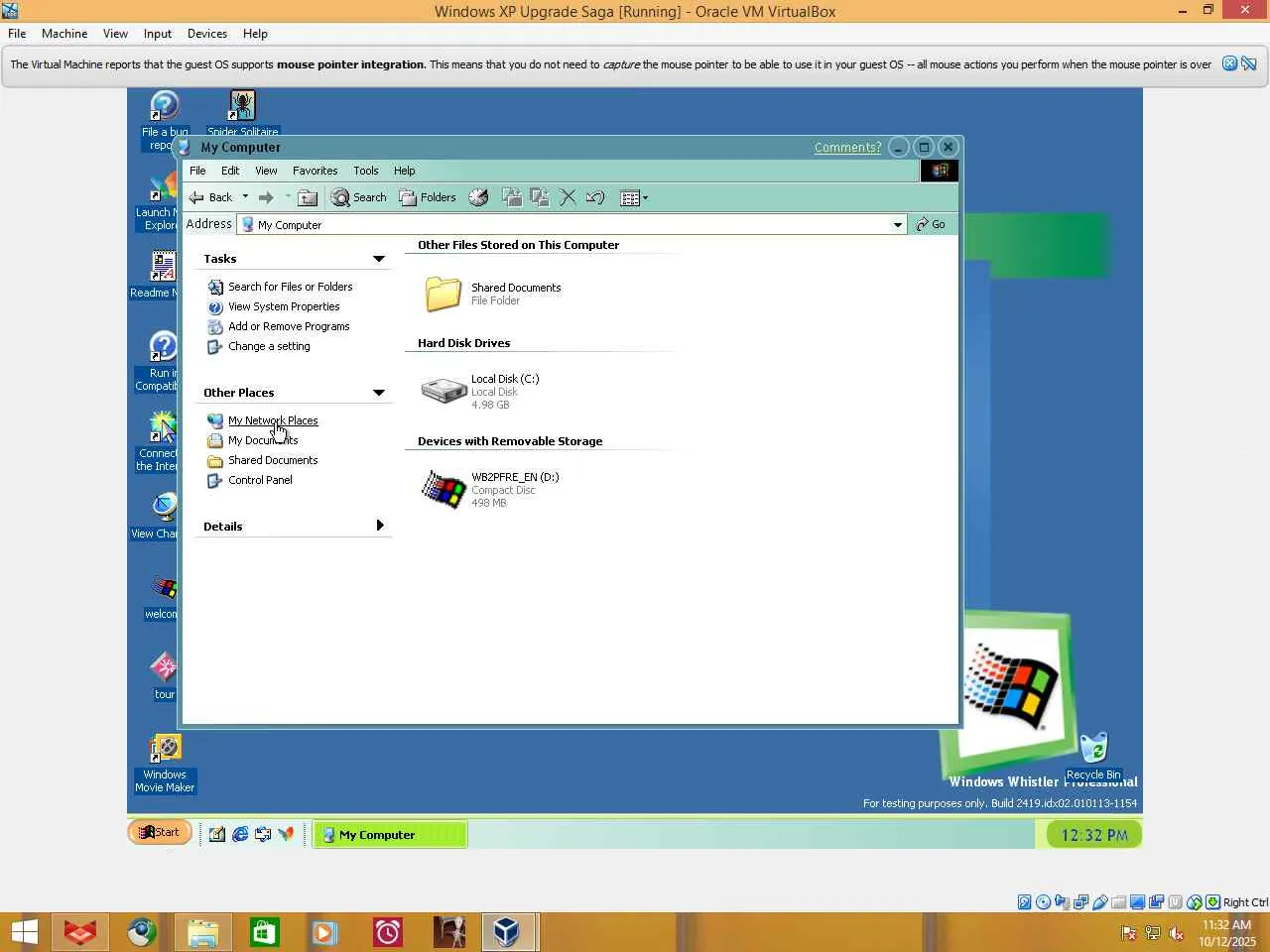Open VirtualBox in the host taskbar
Viewport: 1270px width, 952px height.
pos(509,932)
